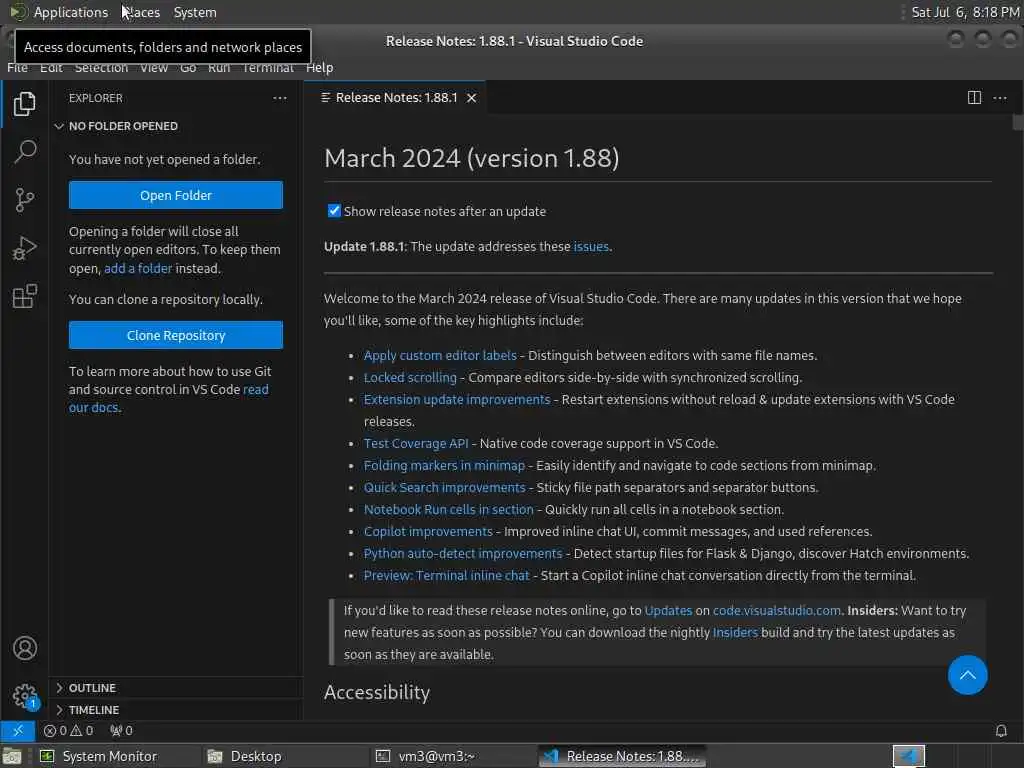The image size is (1024, 768).
Task: Follow the code.visualstudio.com link
Action: tap(776, 611)
